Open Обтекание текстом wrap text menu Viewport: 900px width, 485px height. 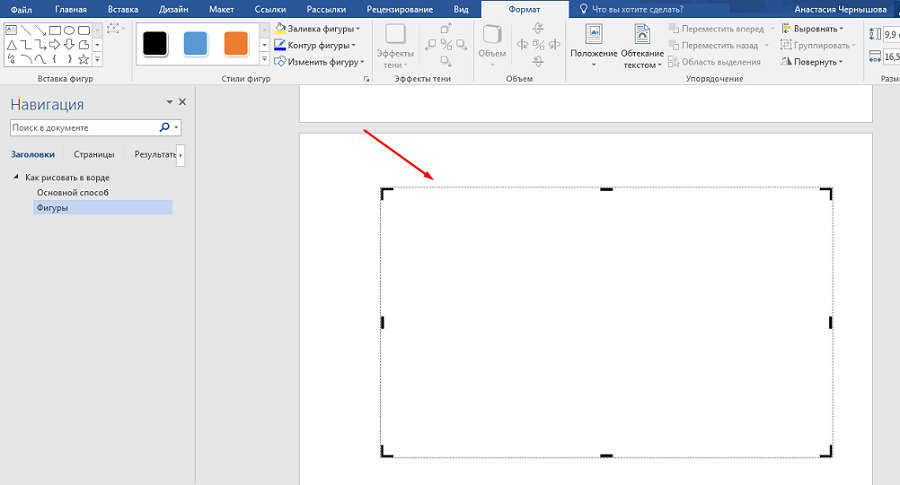pyautogui.click(x=642, y=45)
